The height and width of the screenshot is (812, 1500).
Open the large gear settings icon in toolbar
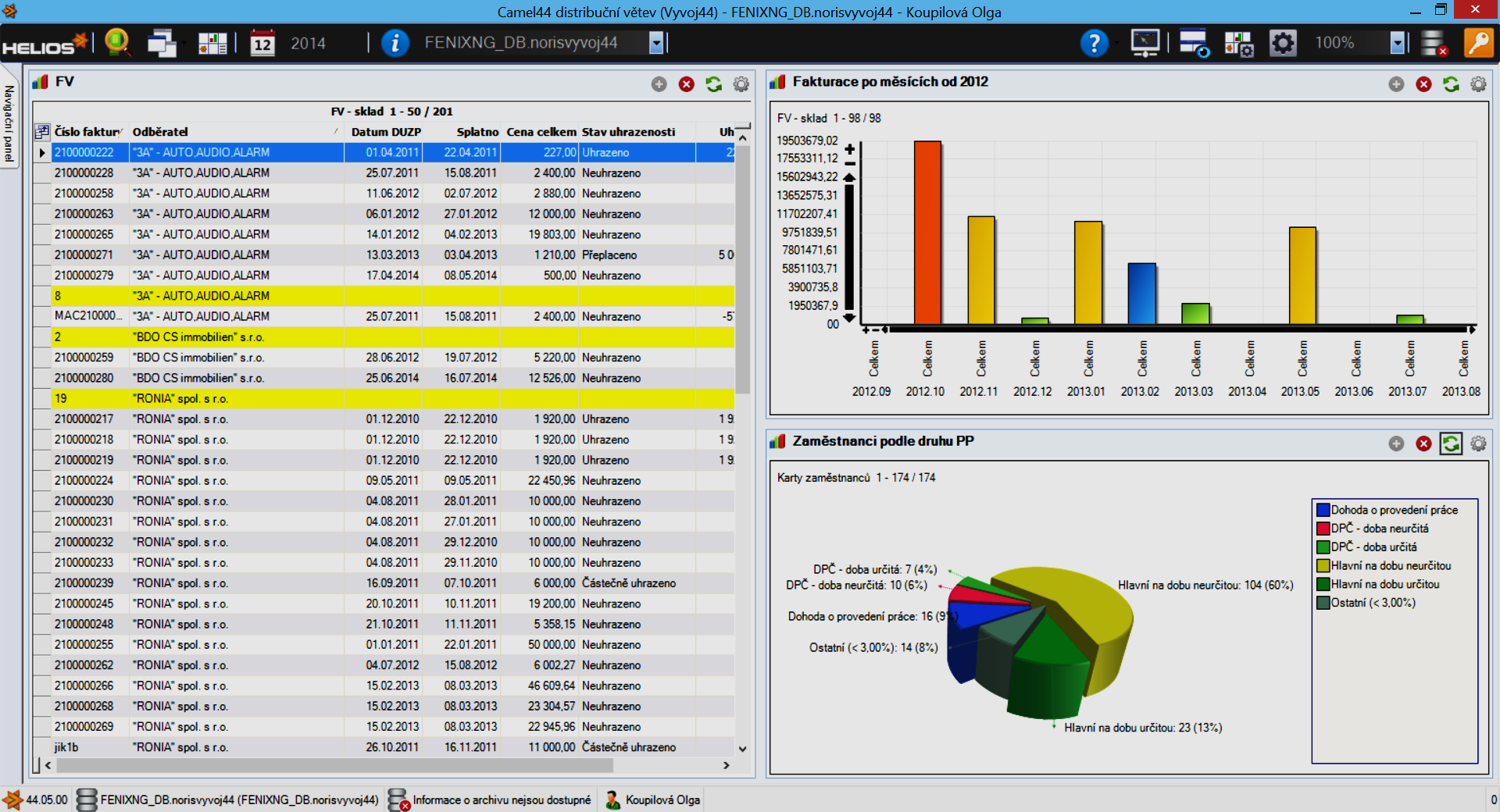pyautogui.click(x=1283, y=43)
